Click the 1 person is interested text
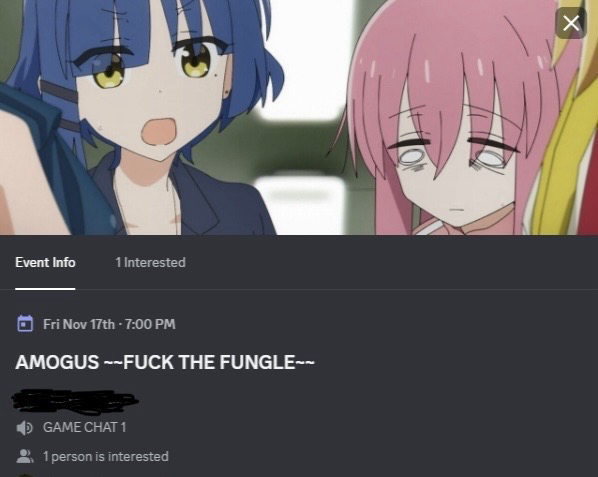Image resolution: width=598 pixels, height=477 pixels. [x=106, y=456]
